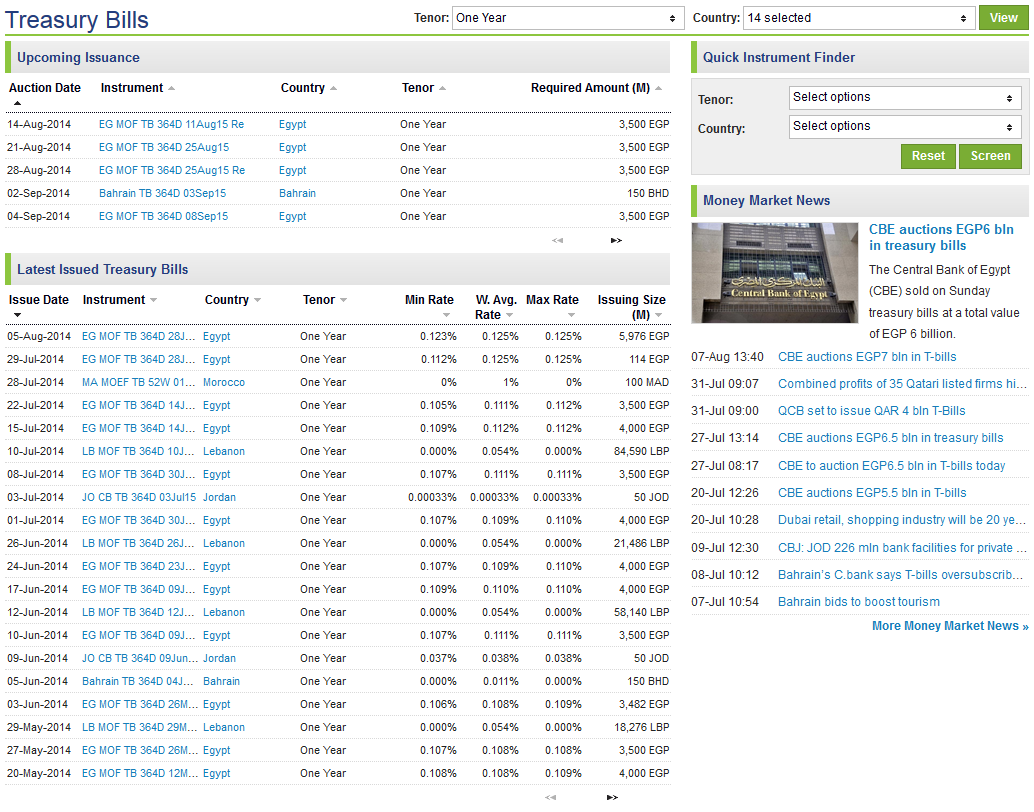Open 'More Money Market News' link
The width and height of the screenshot is (1034, 812).
pyautogui.click(x=950, y=626)
